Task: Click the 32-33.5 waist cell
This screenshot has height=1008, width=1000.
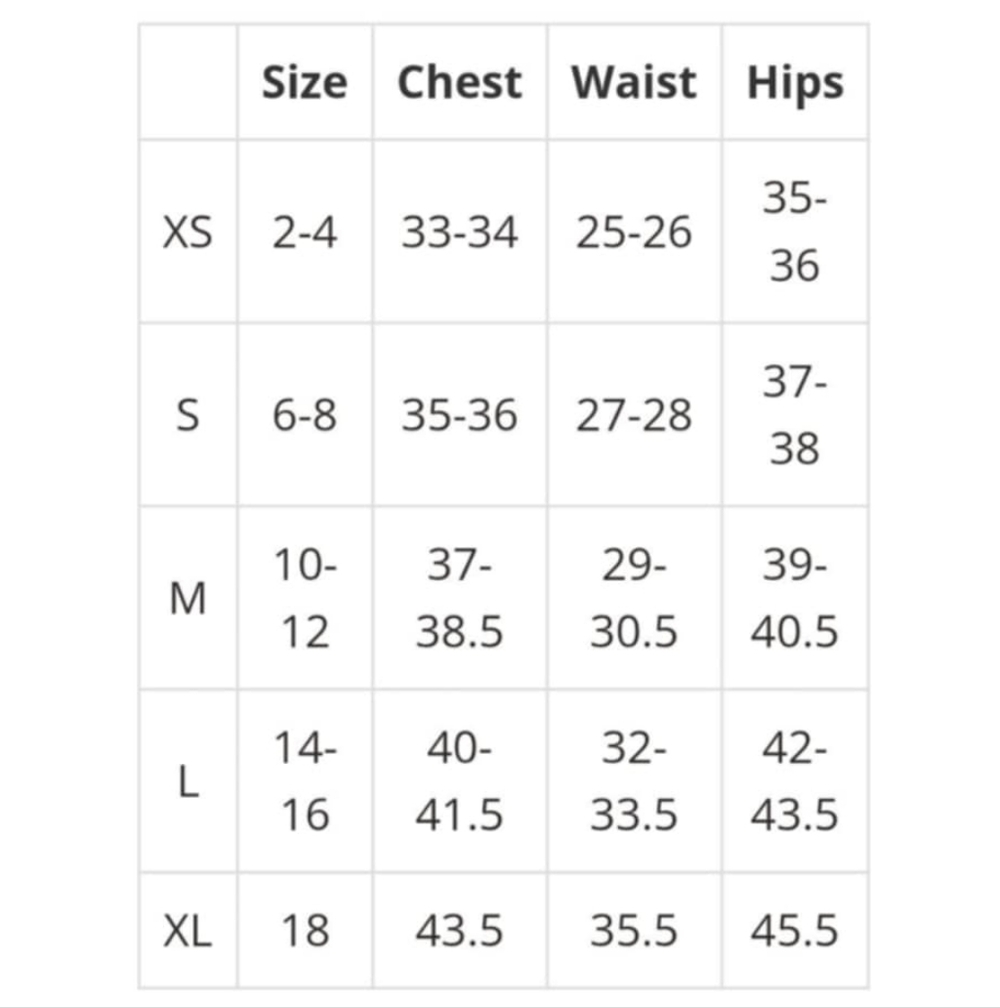Action: [634, 782]
